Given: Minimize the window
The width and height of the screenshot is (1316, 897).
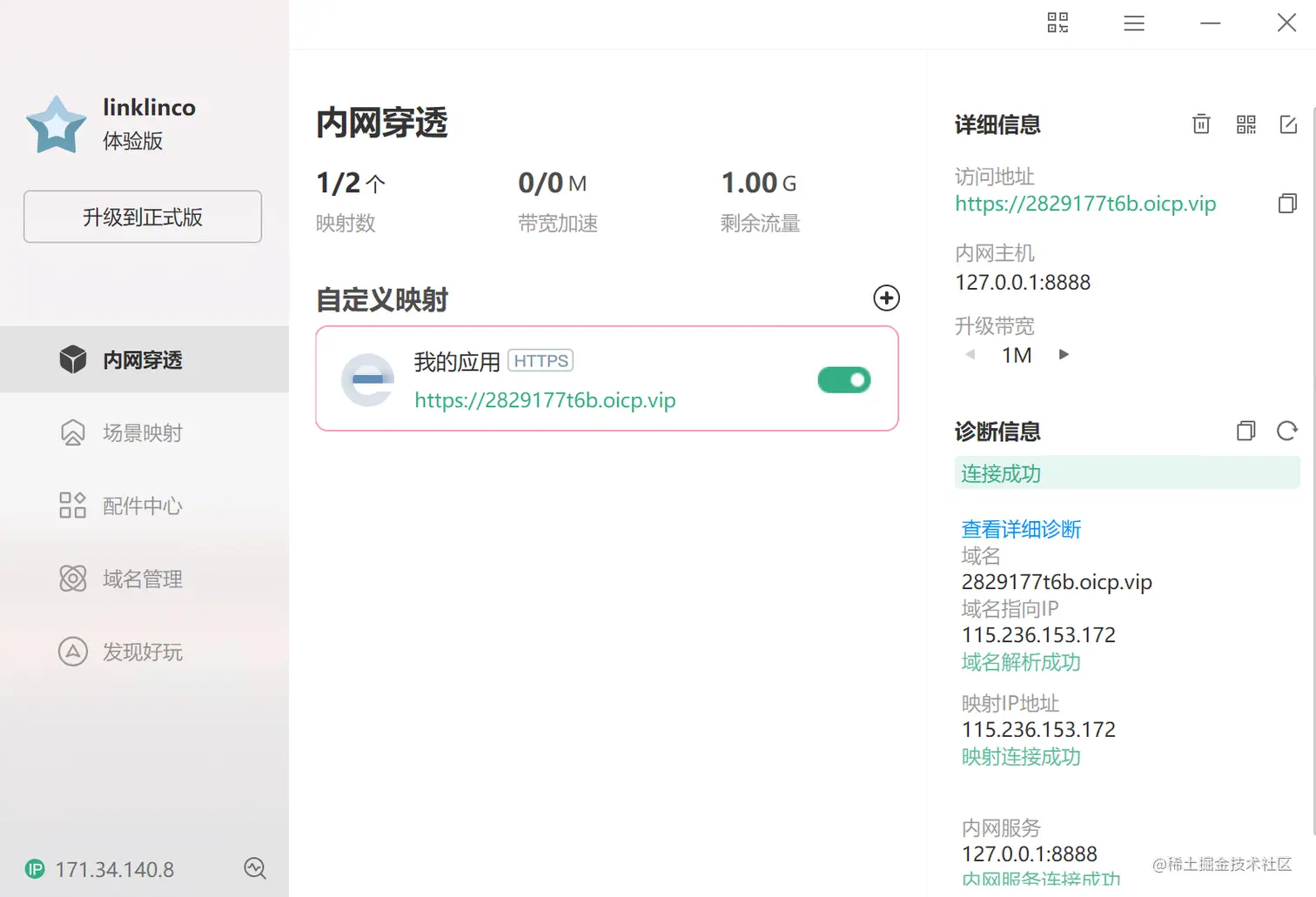Looking at the screenshot, I should 1211,23.
